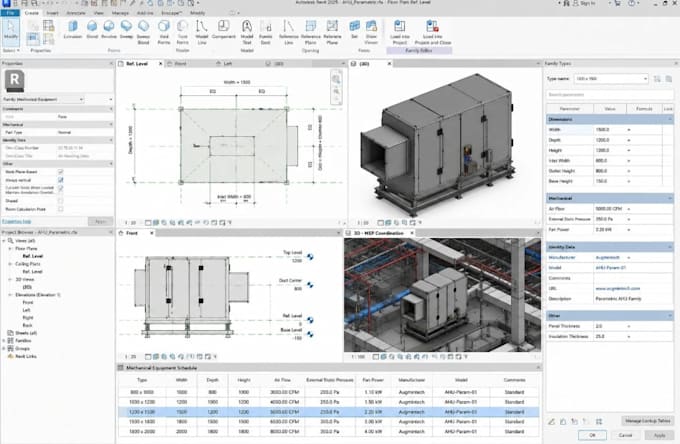Expand the Groups tree node
Image resolution: width=680 pixels, height=444 pixels.
pyautogui.click(x=3, y=348)
